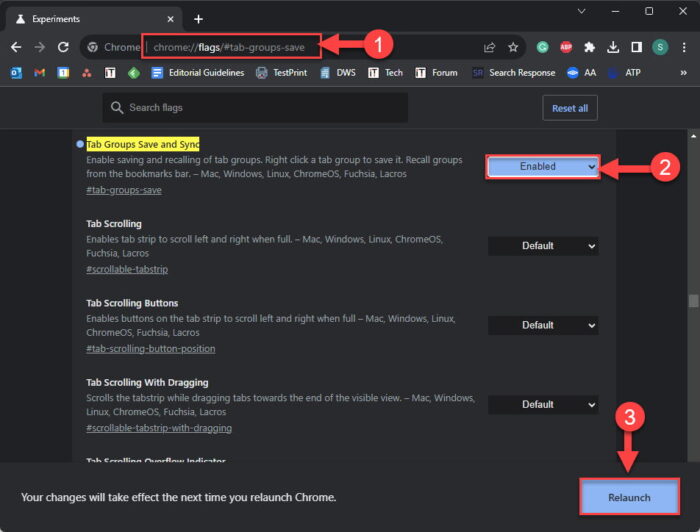Open the Tab Groups Save and Sync Enabled dropdown
The width and height of the screenshot is (700, 532).
coord(543,166)
